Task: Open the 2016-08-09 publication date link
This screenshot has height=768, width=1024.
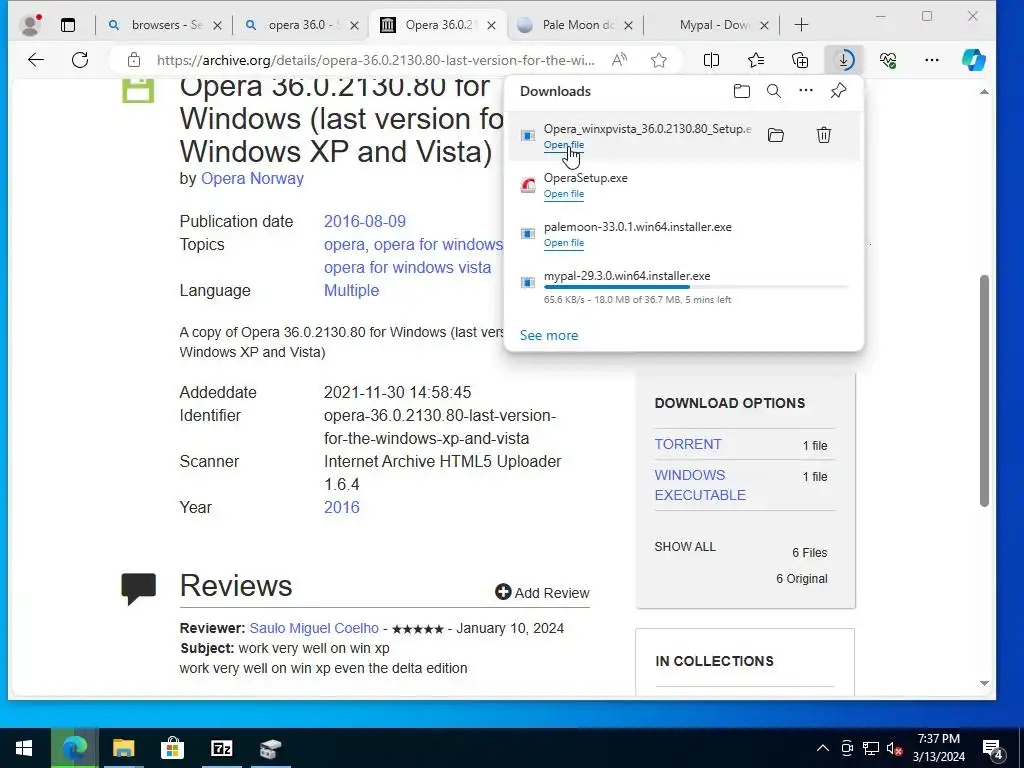Action: [364, 221]
